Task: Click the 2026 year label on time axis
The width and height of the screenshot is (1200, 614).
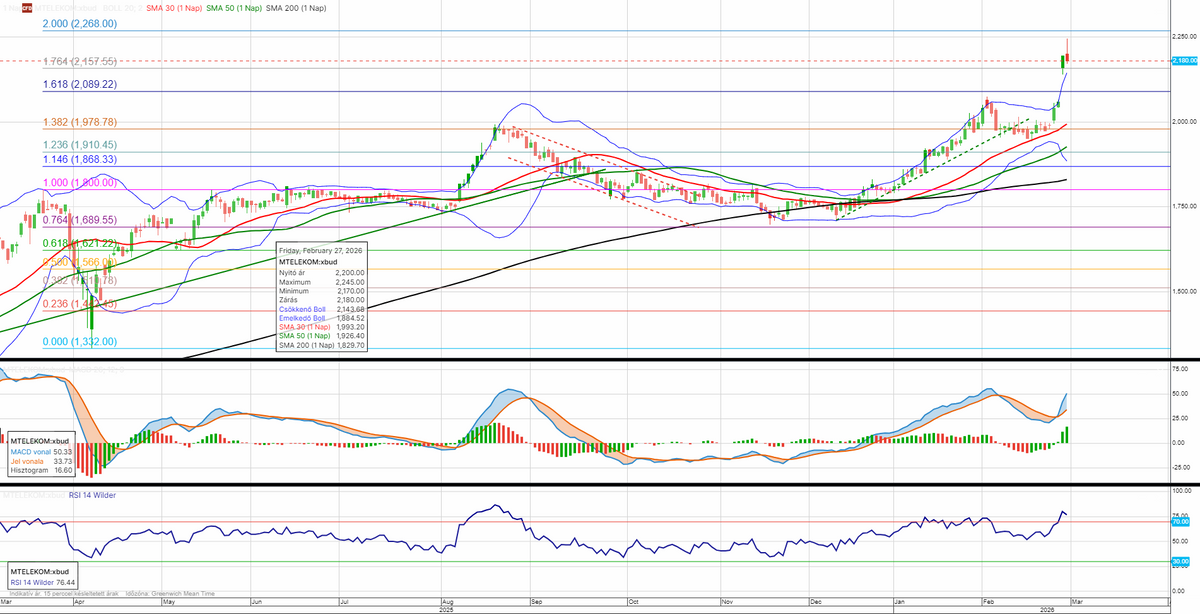Action: point(1044,608)
